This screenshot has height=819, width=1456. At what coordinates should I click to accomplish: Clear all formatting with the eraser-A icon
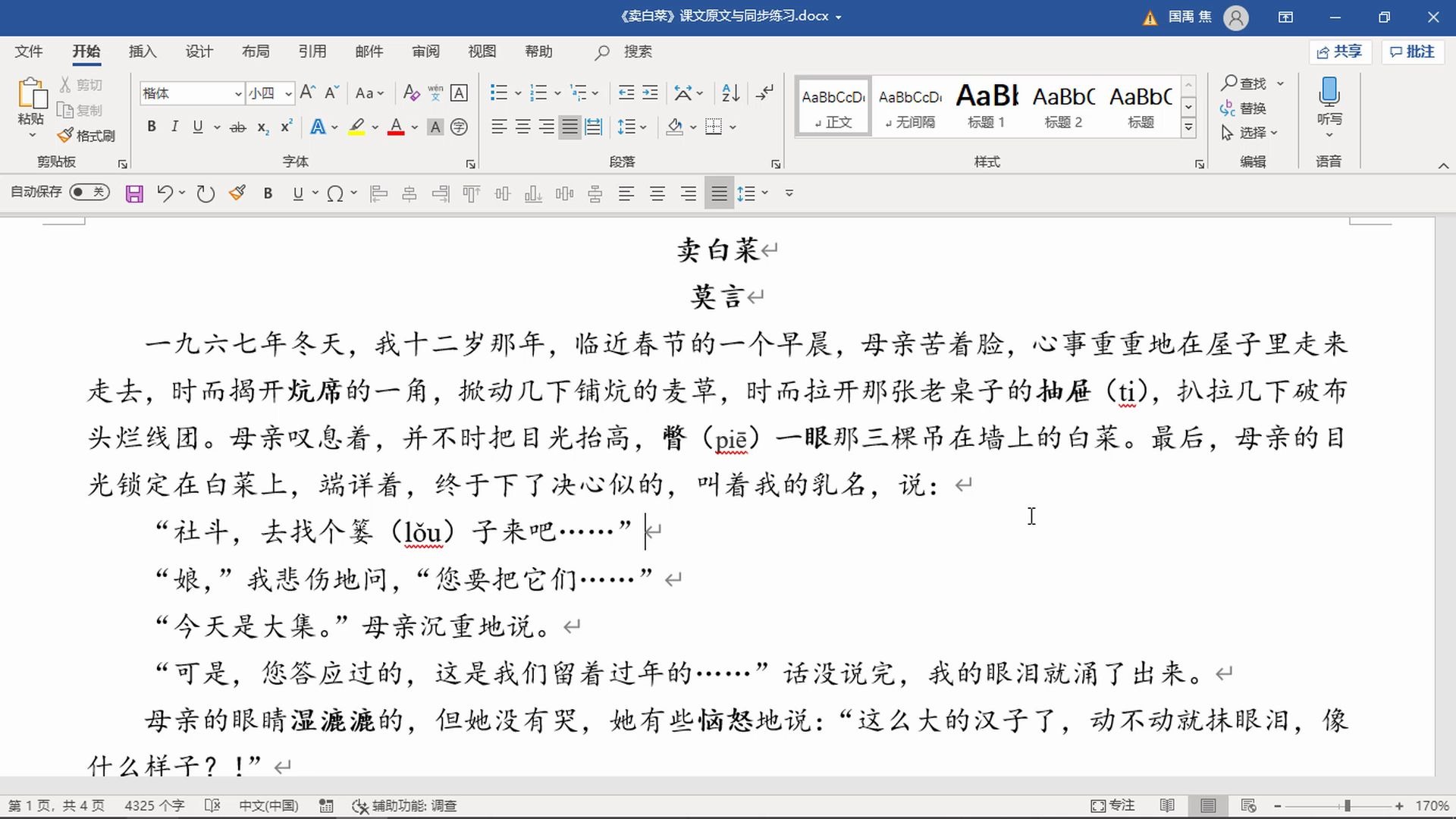pyautogui.click(x=411, y=93)
